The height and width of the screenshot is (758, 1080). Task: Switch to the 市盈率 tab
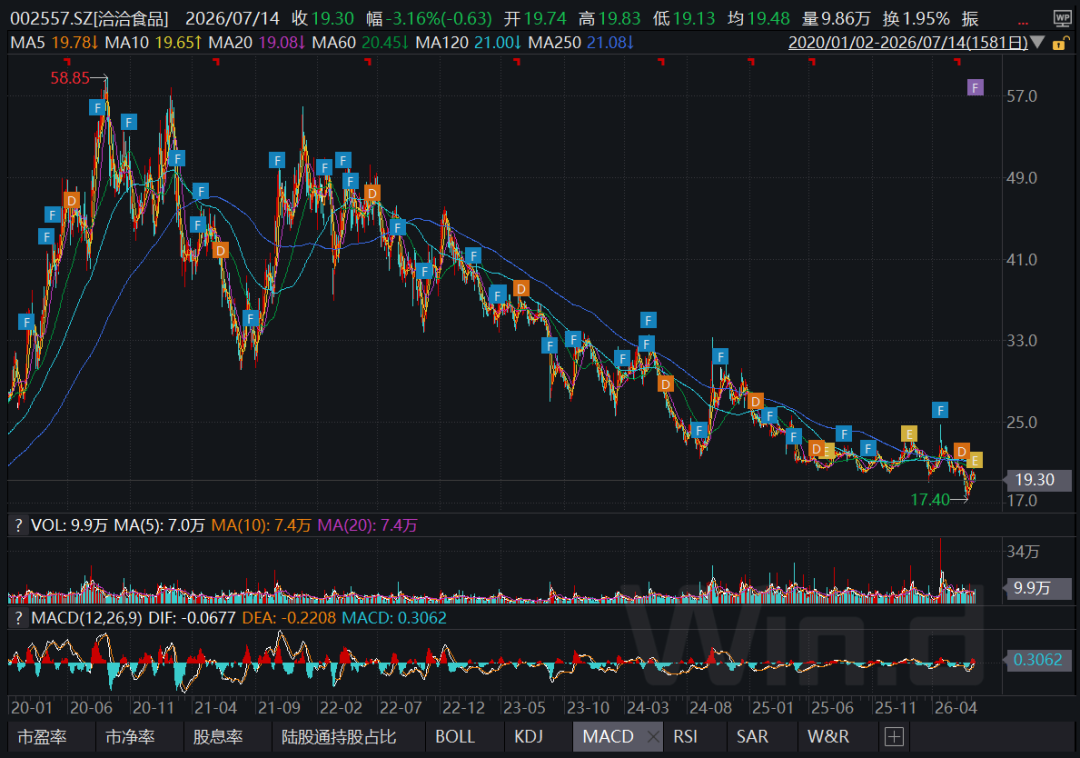[x=42, y=737]
